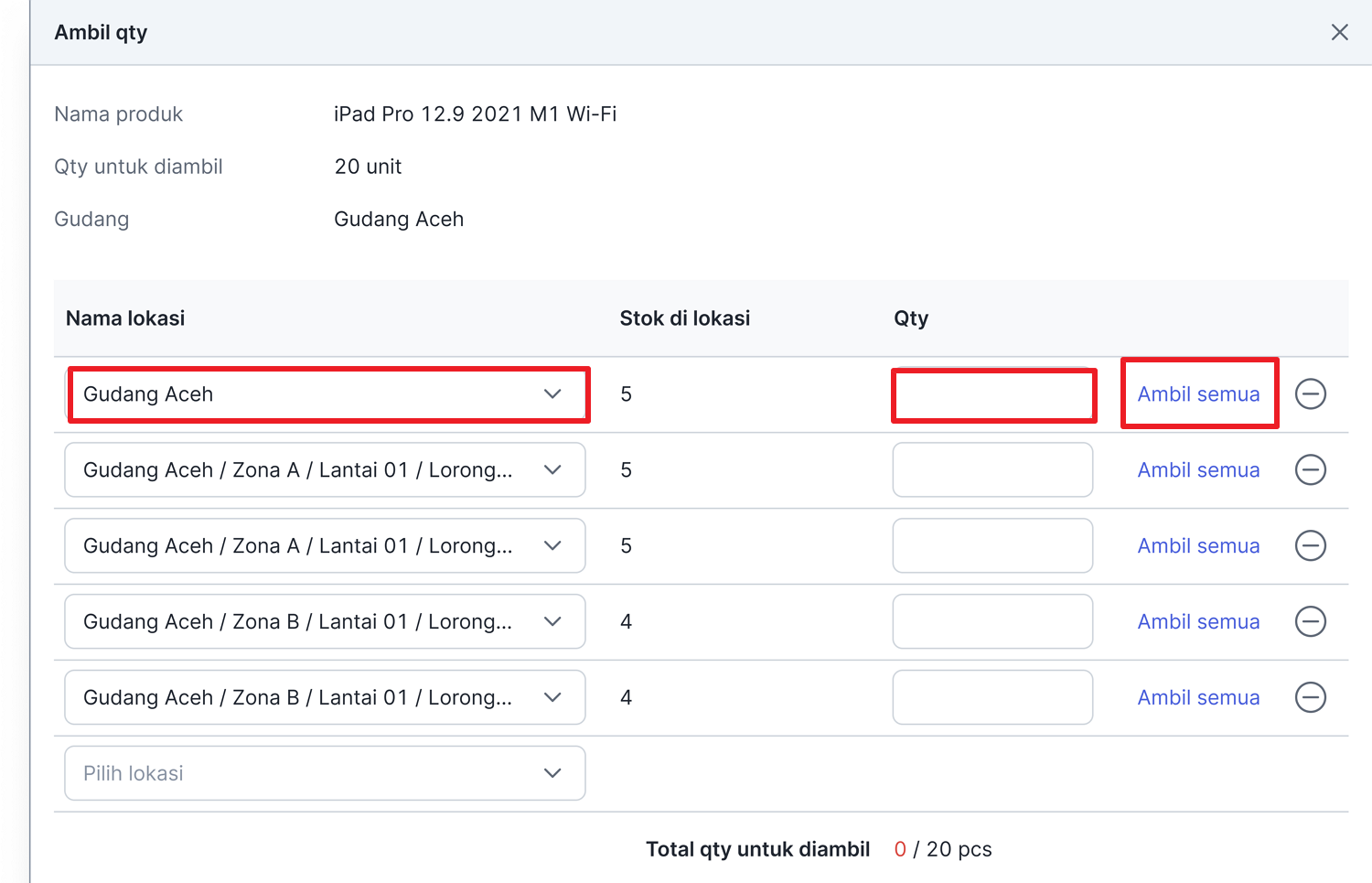The height and width of the screenshot is (883, 1372).
Task: Click Ambil semua for the second Zona B row
Action: point(1198,698)
